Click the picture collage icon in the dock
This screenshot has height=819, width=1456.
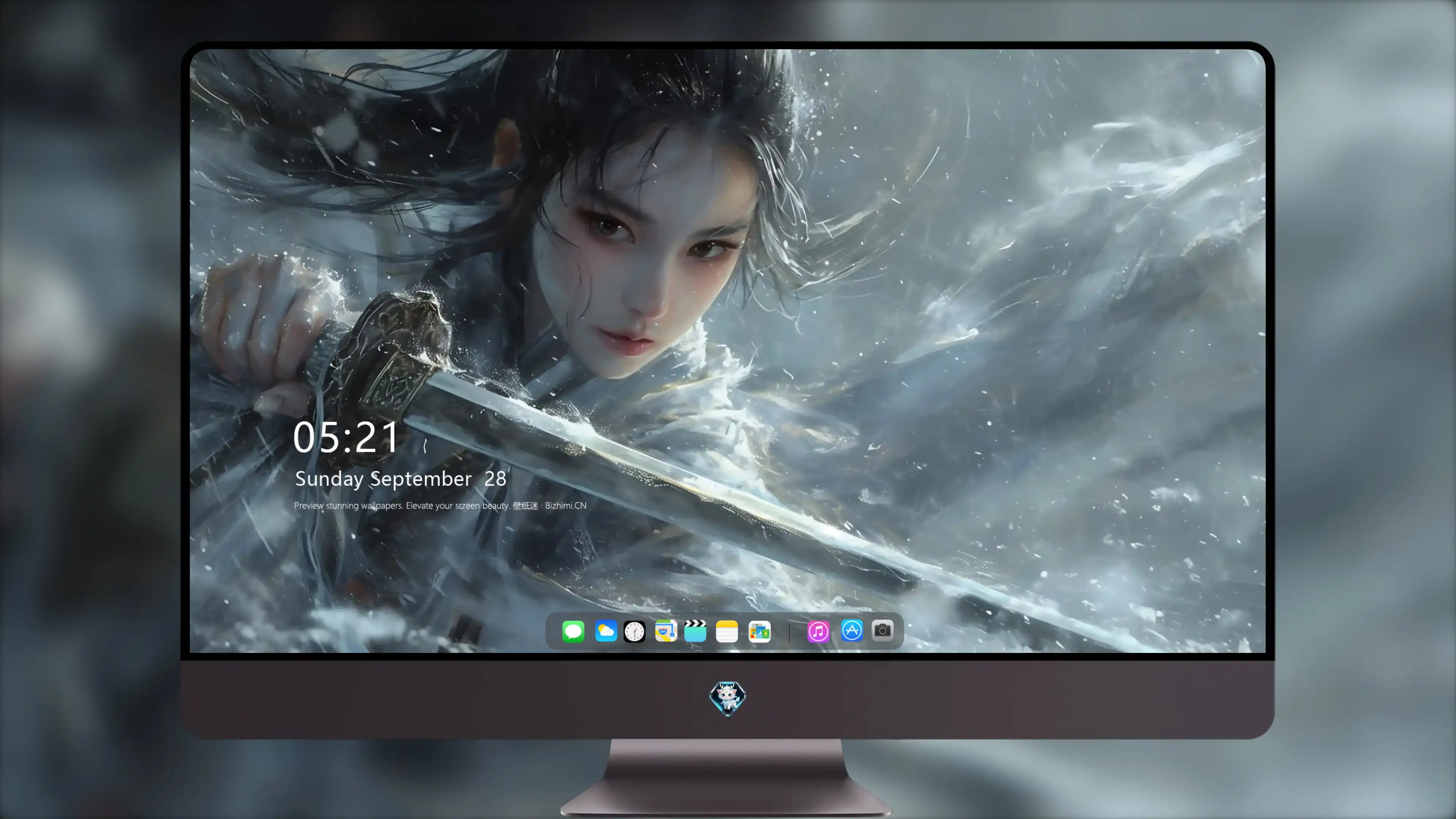759,631
